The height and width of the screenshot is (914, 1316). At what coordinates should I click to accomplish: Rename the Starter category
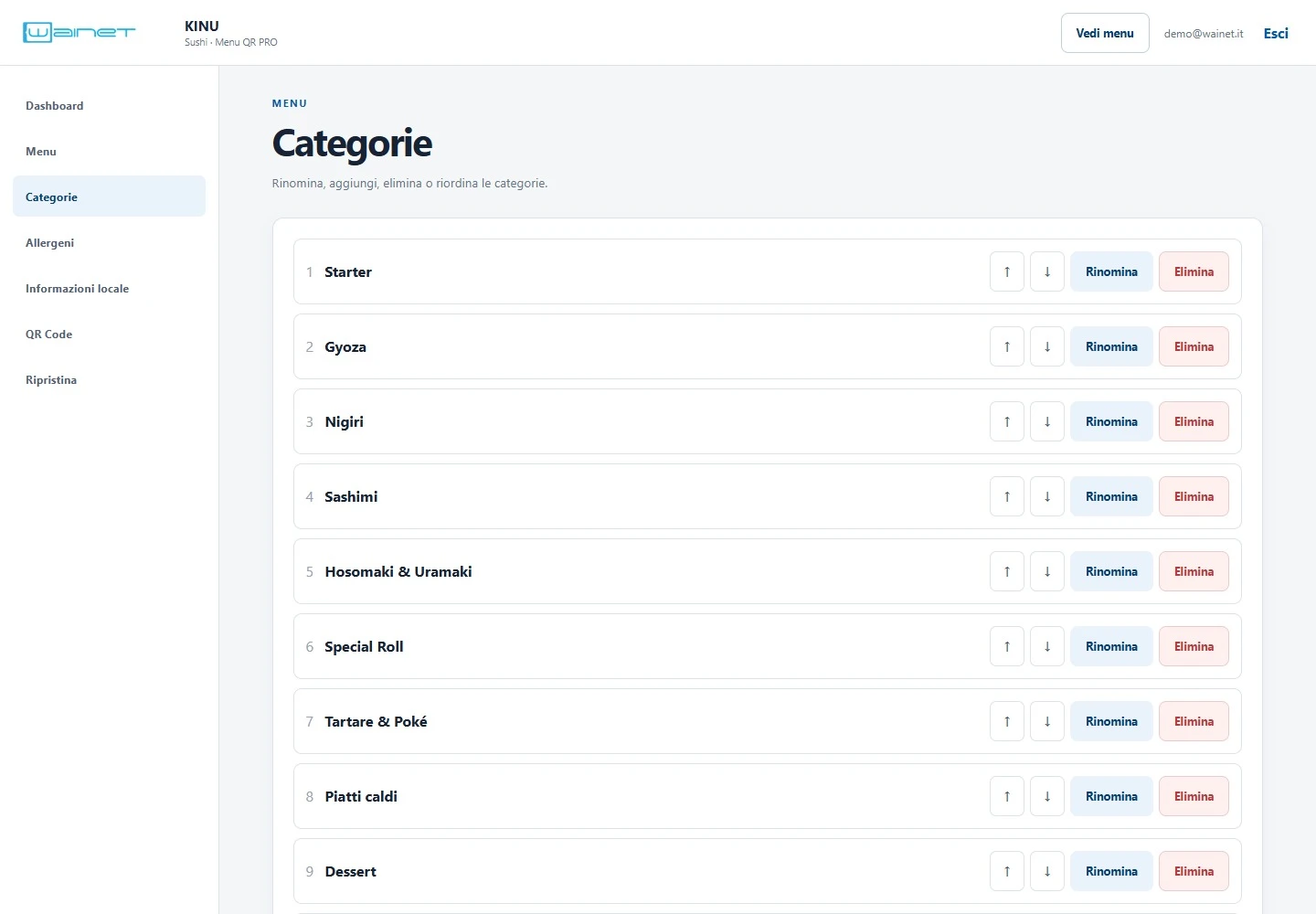[1111, 271]
